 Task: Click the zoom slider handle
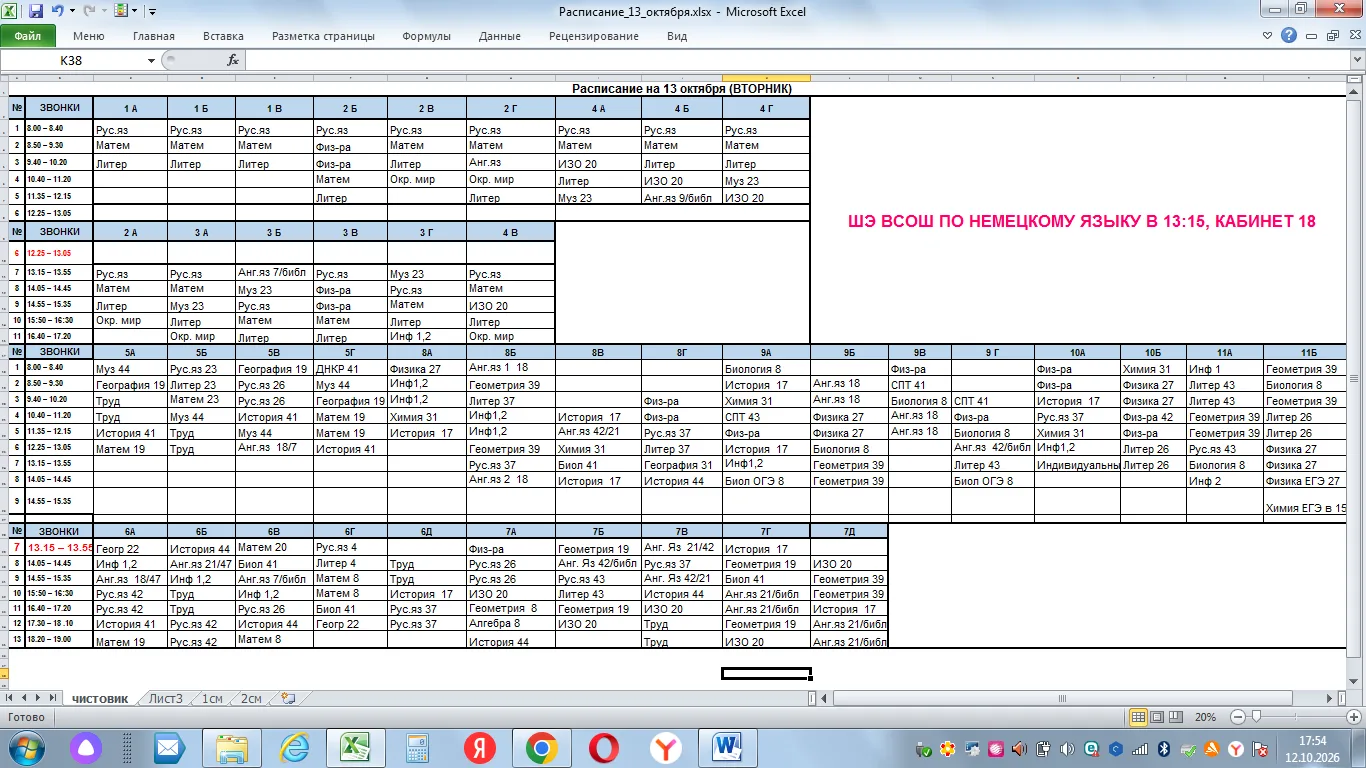click(1256, 717)
